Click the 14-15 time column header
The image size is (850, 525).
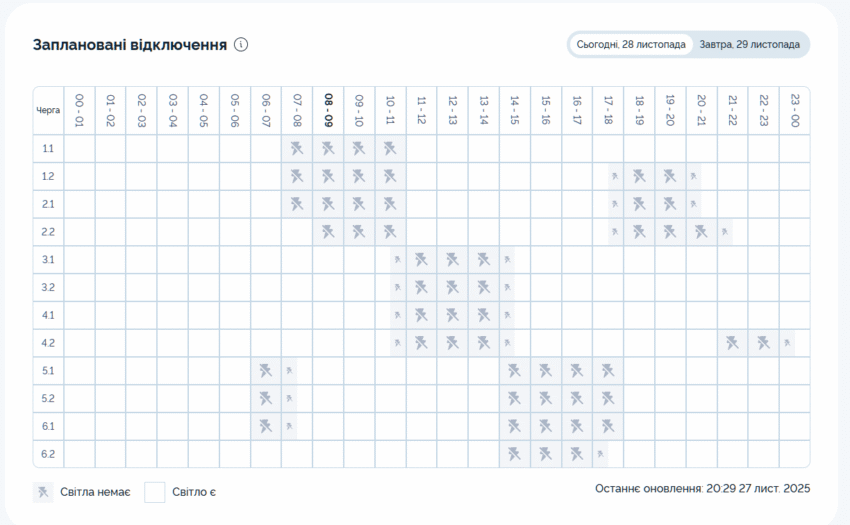[514, 110]
